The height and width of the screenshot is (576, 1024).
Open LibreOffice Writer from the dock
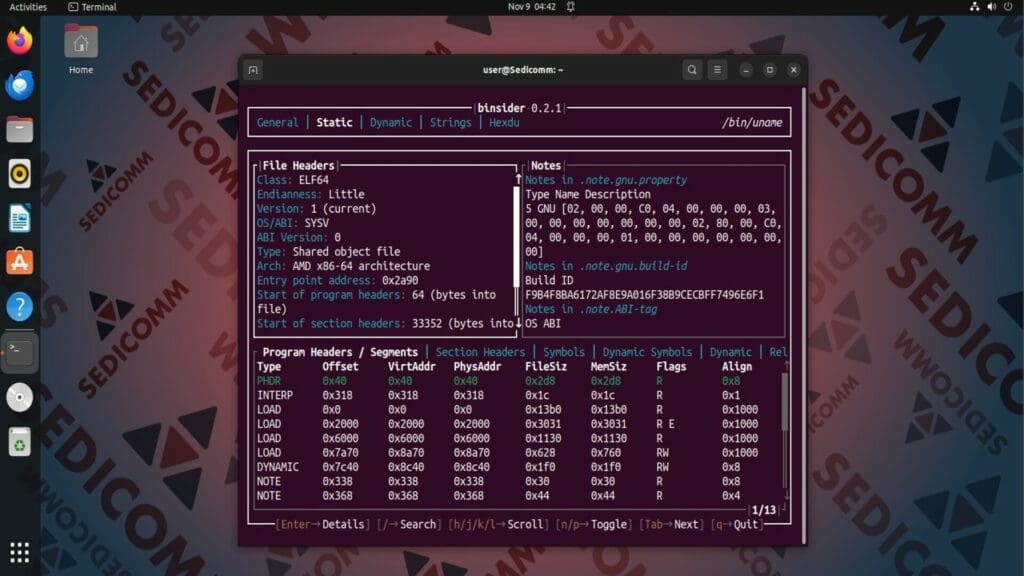tap(20, 213)
